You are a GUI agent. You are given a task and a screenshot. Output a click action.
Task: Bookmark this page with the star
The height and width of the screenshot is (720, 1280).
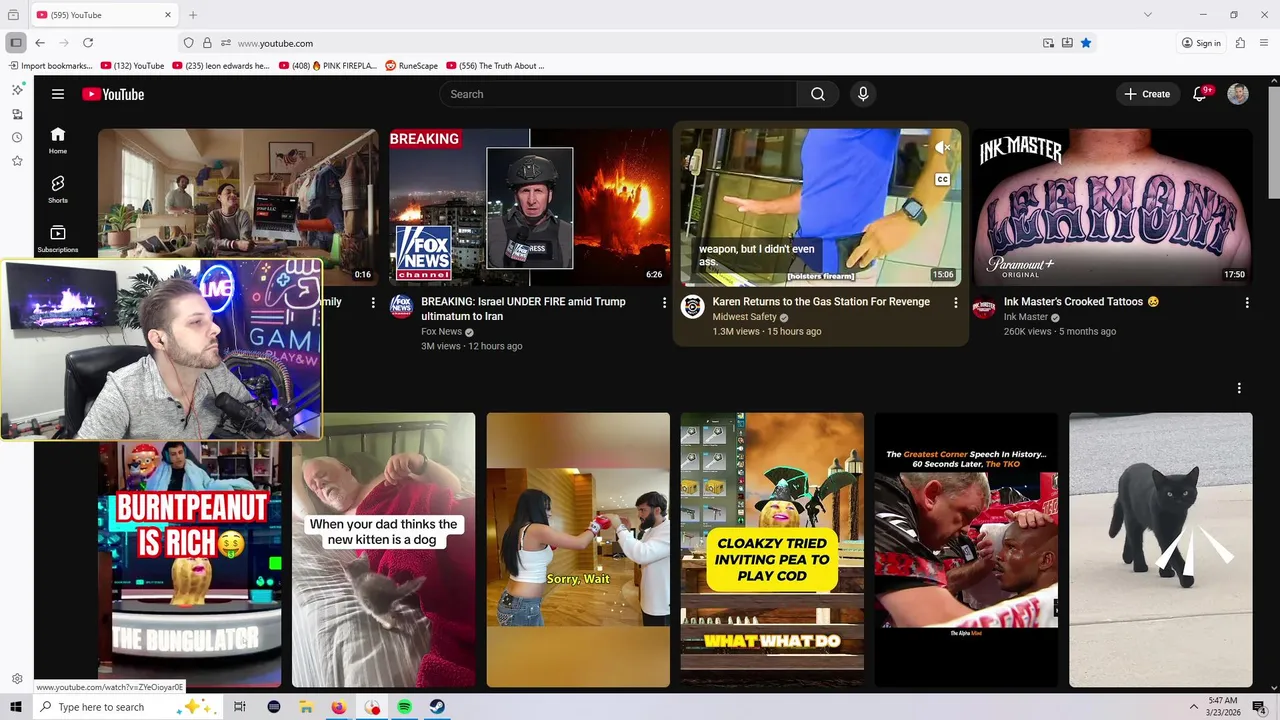[1086, 43]
